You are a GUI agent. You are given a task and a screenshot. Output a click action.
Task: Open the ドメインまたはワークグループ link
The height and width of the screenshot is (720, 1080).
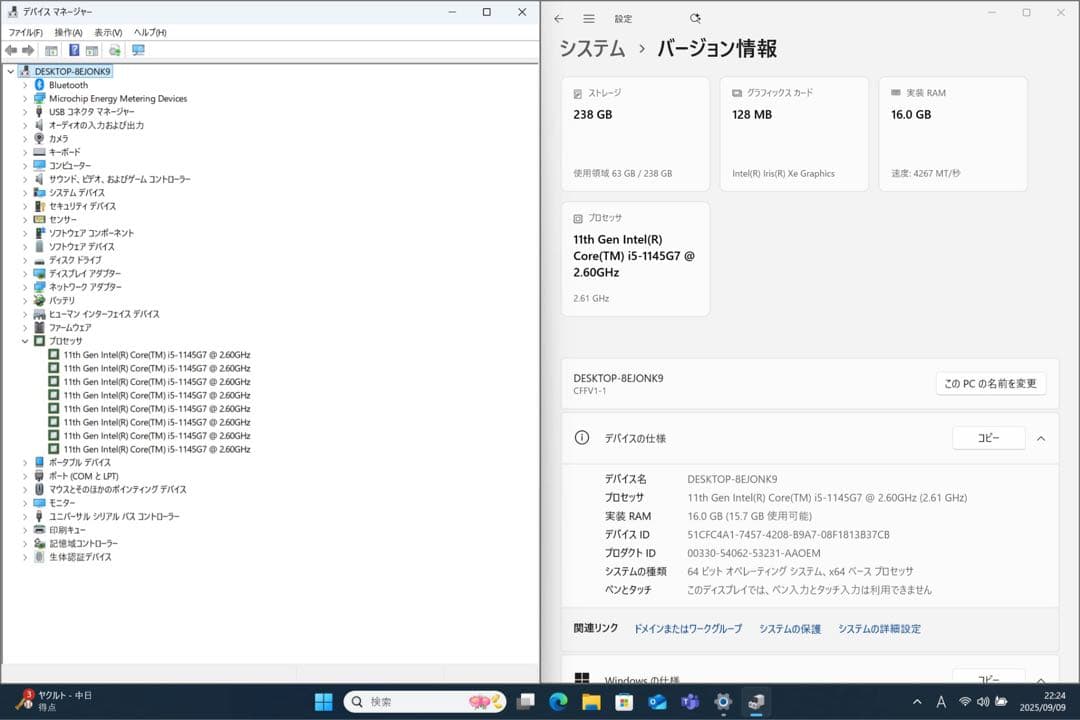coord(688,628)
